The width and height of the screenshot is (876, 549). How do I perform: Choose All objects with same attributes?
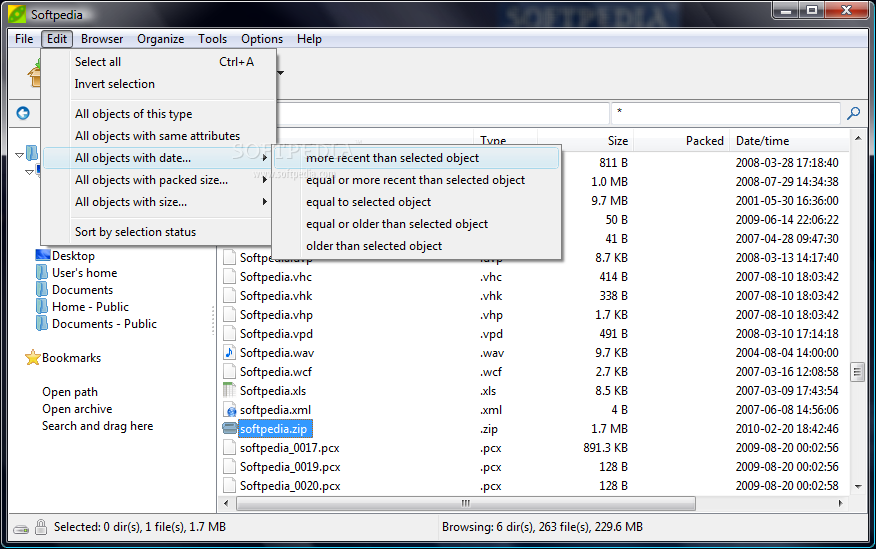coord(156,136)
